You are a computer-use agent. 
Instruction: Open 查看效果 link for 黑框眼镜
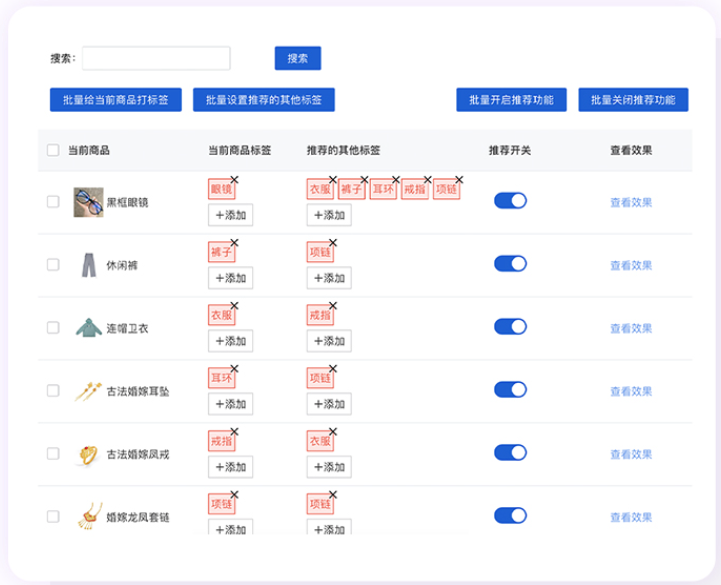click(631, 202)
